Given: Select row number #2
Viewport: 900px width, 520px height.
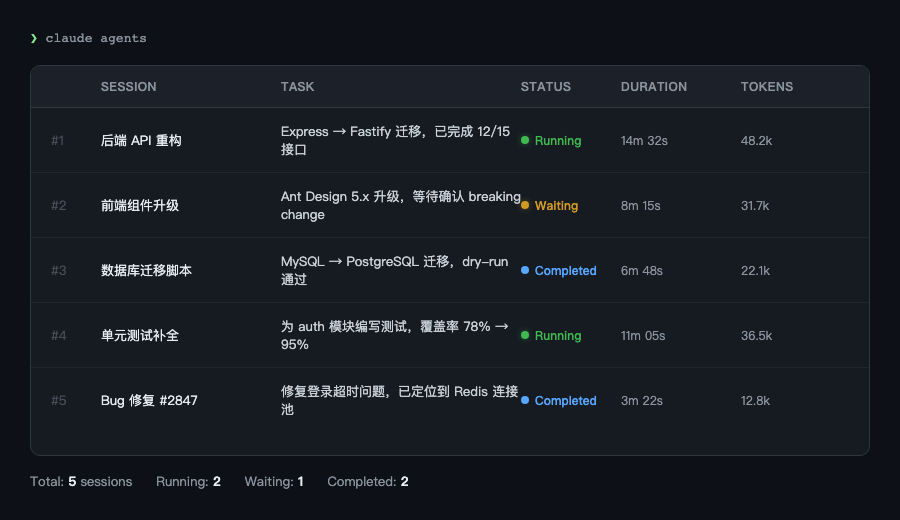Looking at the screenshot, I should click(x=59, y=205).
